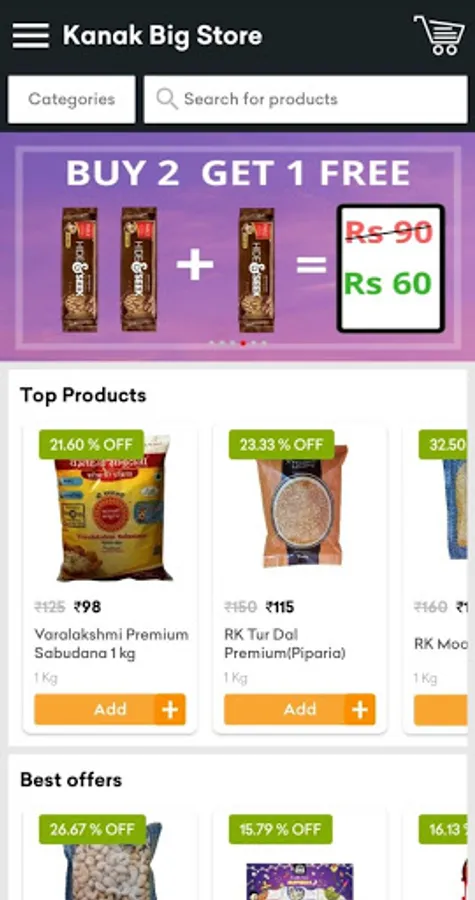Tap the Kanak Big Store title
The image size is (475, 900).
(162, 36)
